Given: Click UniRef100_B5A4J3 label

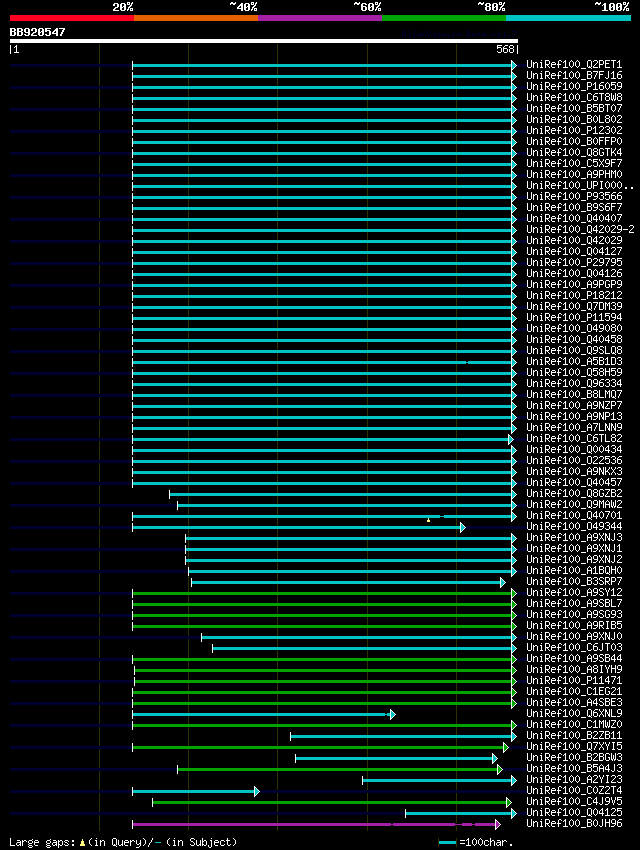Looking at the screenshot, I should point(574,768).
